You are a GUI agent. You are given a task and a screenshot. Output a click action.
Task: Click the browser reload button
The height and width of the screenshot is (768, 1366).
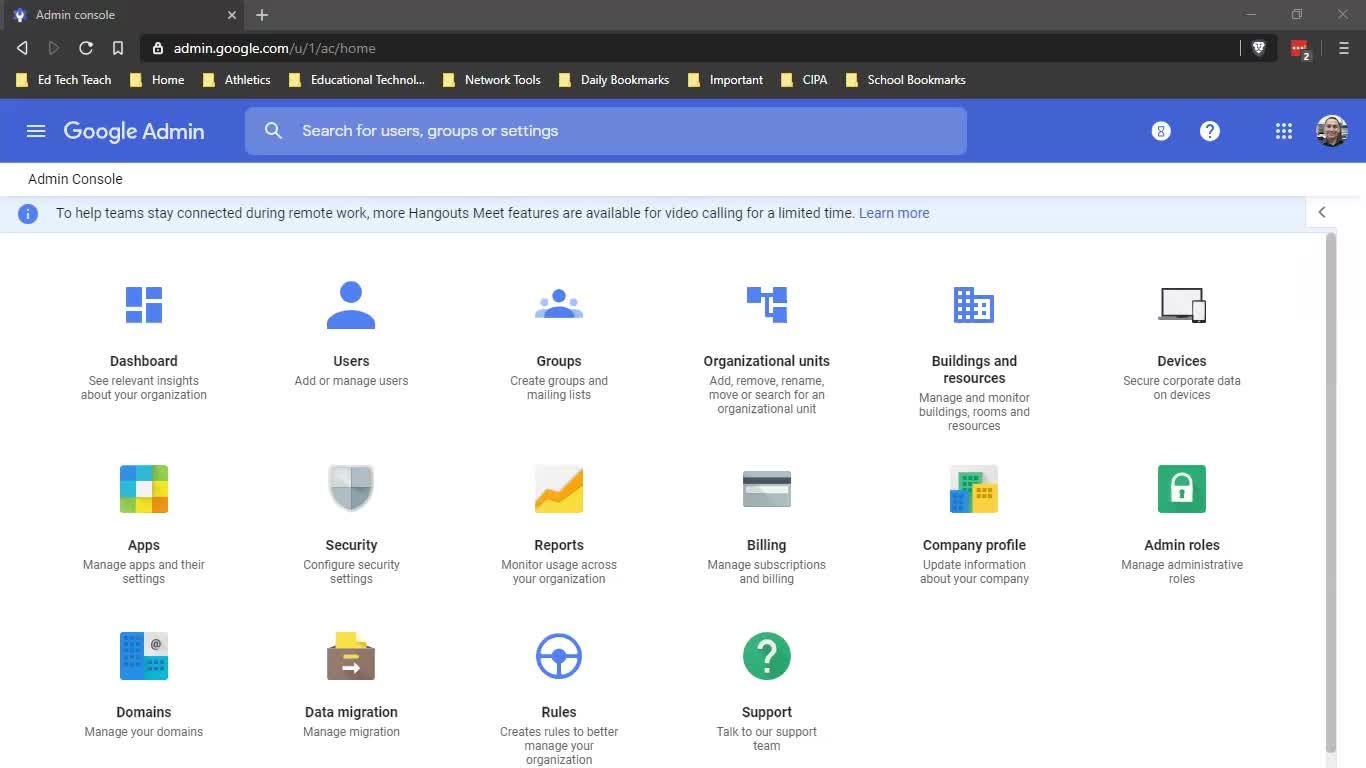(x=86, y=48)
